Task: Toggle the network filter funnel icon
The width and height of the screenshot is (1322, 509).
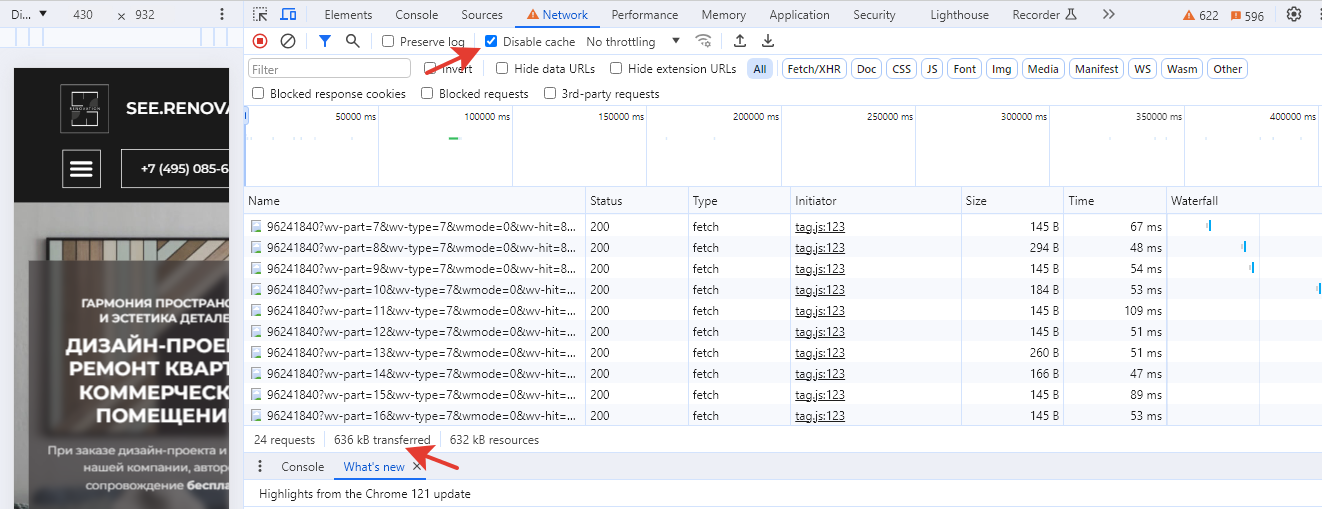Action: click(x=324, y=41)
